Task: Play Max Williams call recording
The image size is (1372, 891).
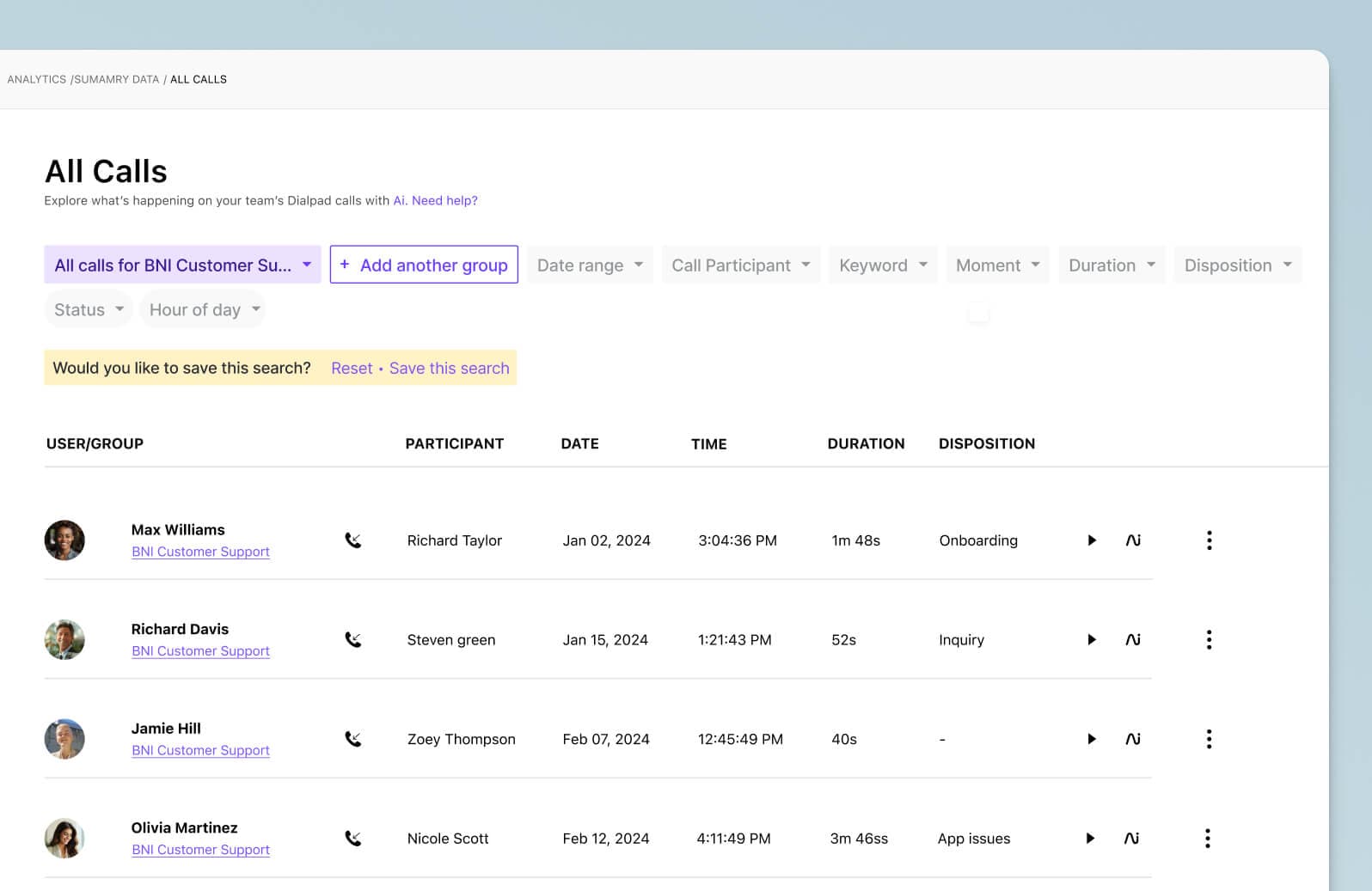Action: point(1091,540)
